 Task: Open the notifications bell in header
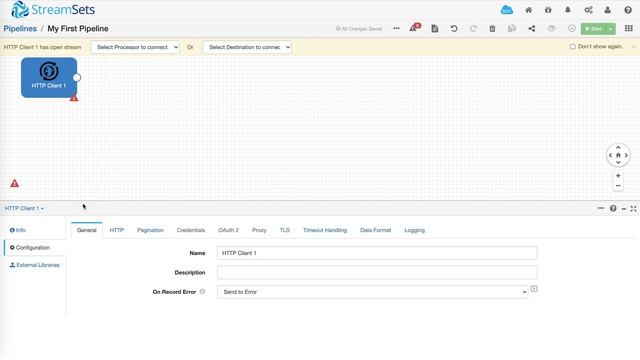pyautogui.click(x=568, y=10)
